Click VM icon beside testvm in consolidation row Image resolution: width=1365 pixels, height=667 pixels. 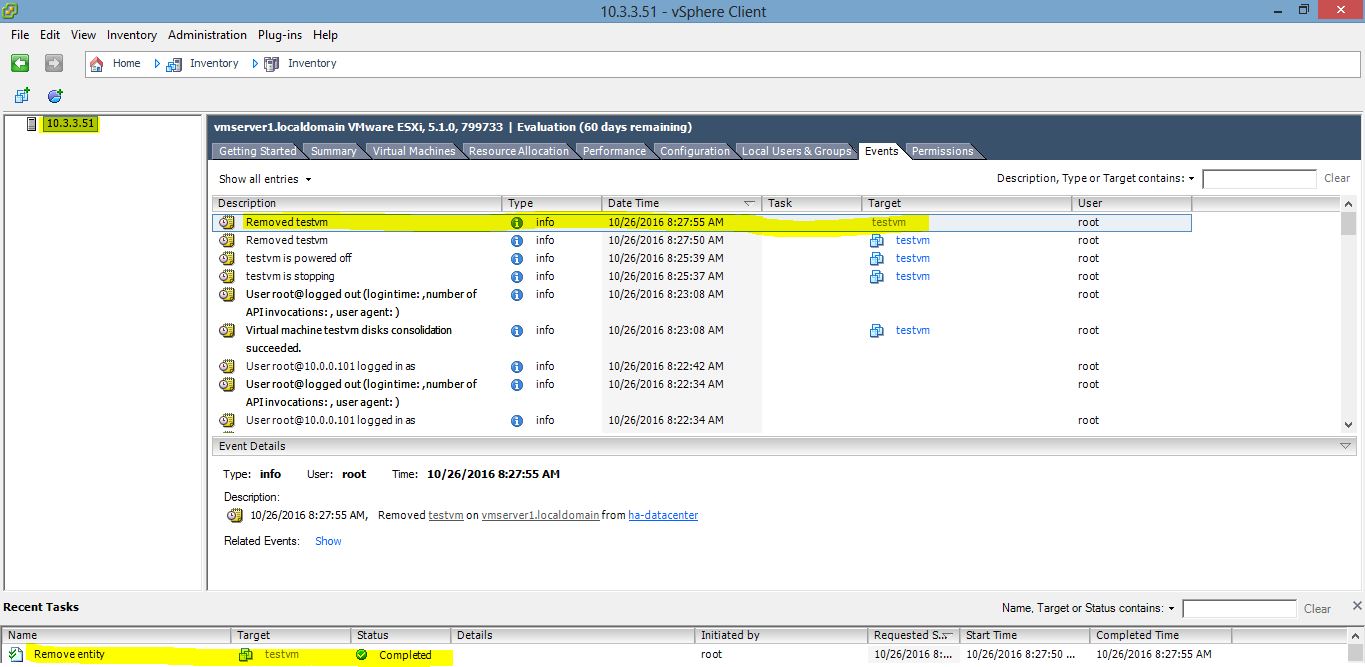(877, 330)
